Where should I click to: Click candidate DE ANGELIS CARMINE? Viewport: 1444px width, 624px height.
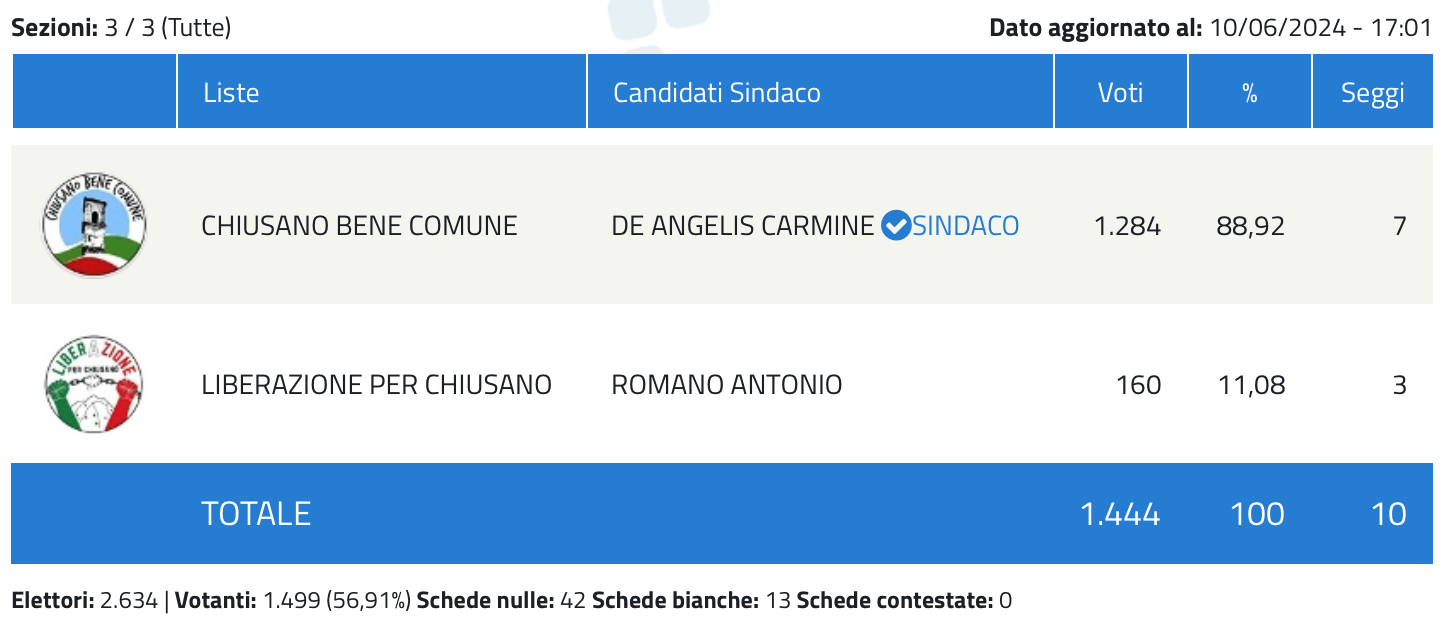[x=743, y=226]
